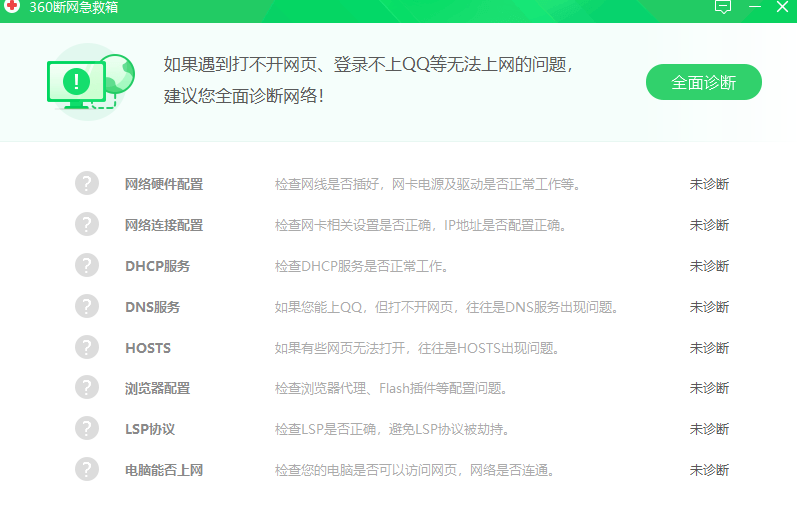The height and width of the screenshot is (511, 797).
Task: Click the red cross 360 logo icon
Action: pos(12,6)
